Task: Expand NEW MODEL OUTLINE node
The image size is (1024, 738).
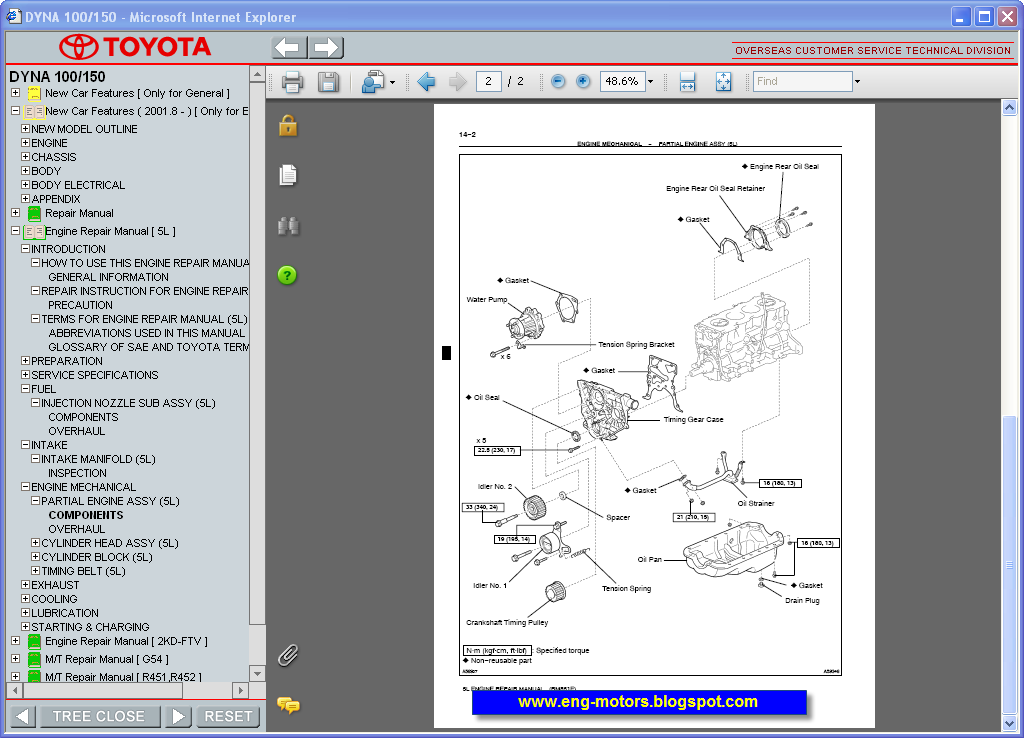Action: click(x=25, y=129)
